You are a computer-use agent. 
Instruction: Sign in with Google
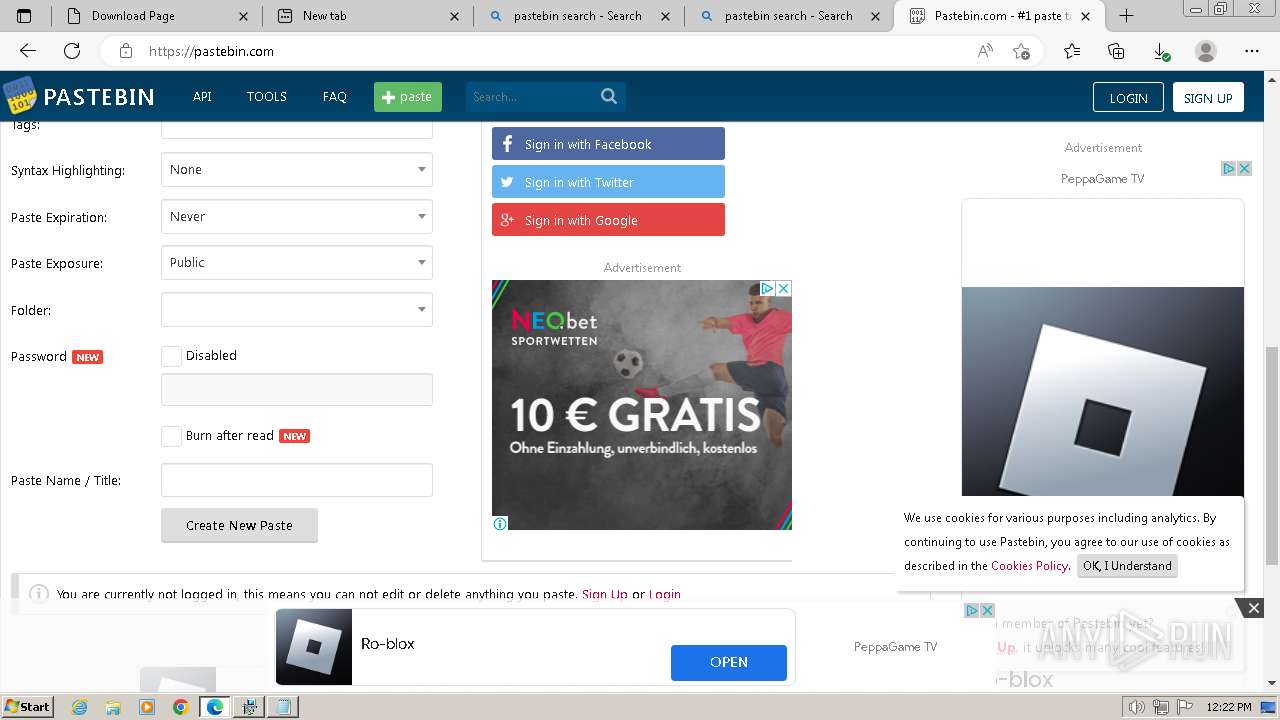coord(608,220)
